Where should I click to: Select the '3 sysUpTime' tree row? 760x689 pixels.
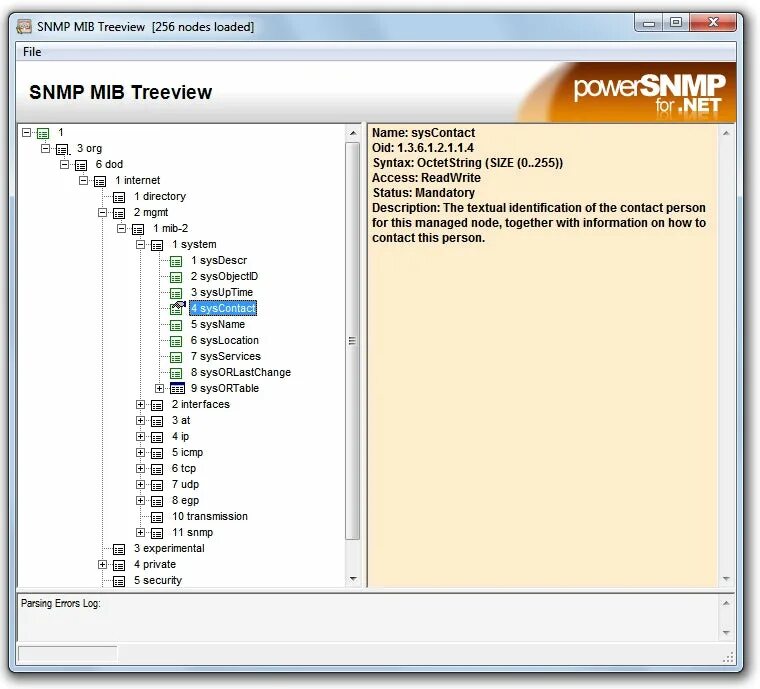[222, 292]
